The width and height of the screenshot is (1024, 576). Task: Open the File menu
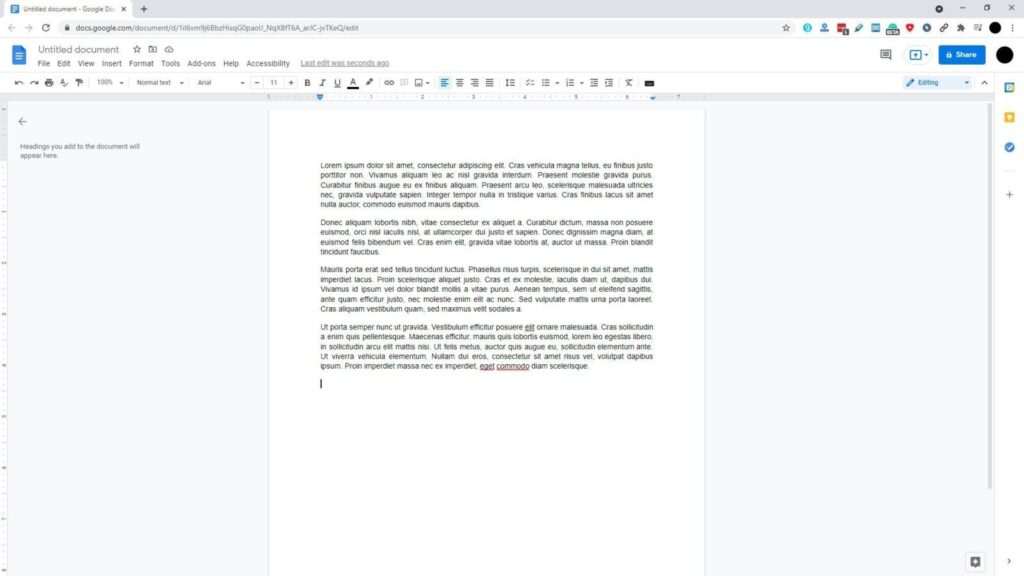click(44, 63)
